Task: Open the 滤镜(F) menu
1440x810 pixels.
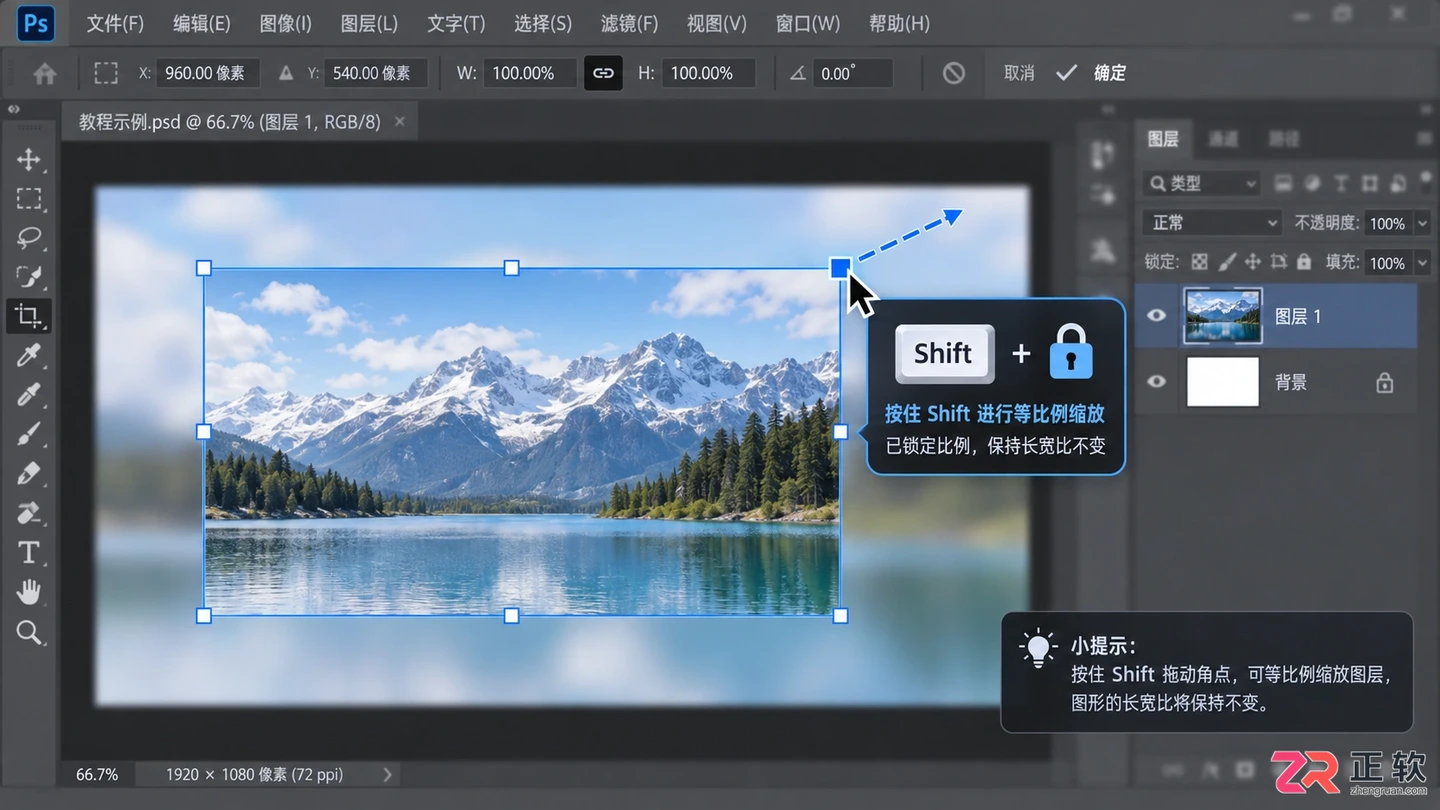Action: [x=629, y=23]
